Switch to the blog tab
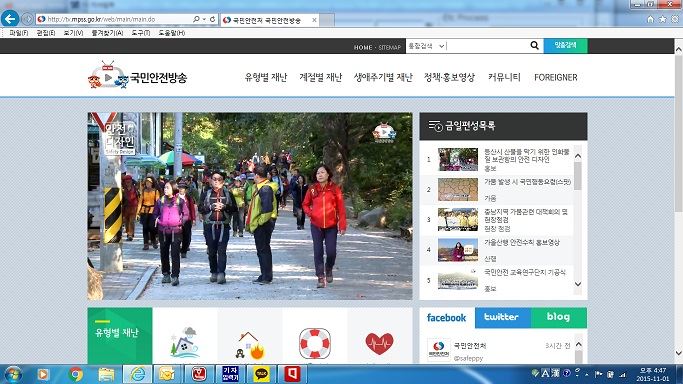This screenshot has height=384, width=683. coord(559,318)
